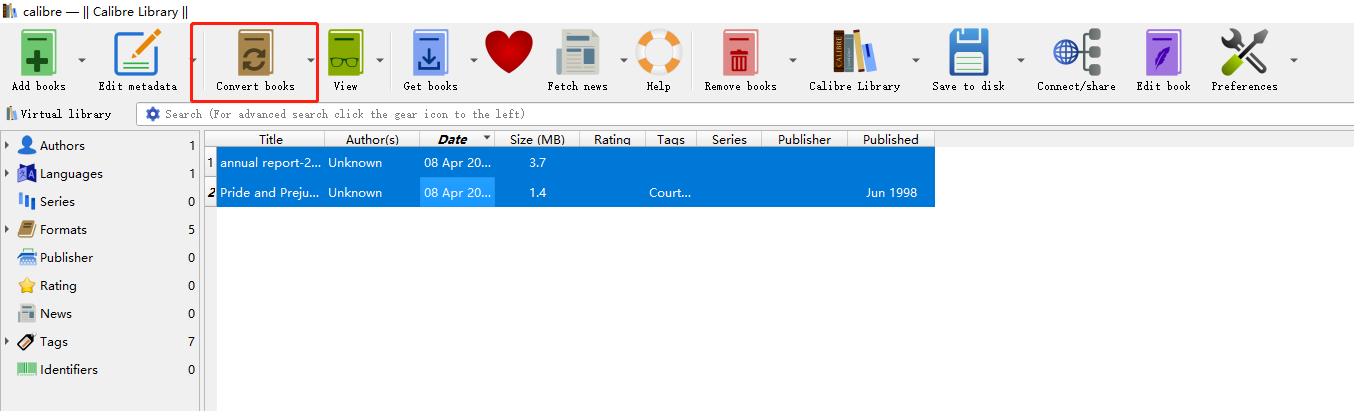Screen dimensions: 1354x411
Task: Open the Get books dropdown arrow
Action: (x=474, y=60)
